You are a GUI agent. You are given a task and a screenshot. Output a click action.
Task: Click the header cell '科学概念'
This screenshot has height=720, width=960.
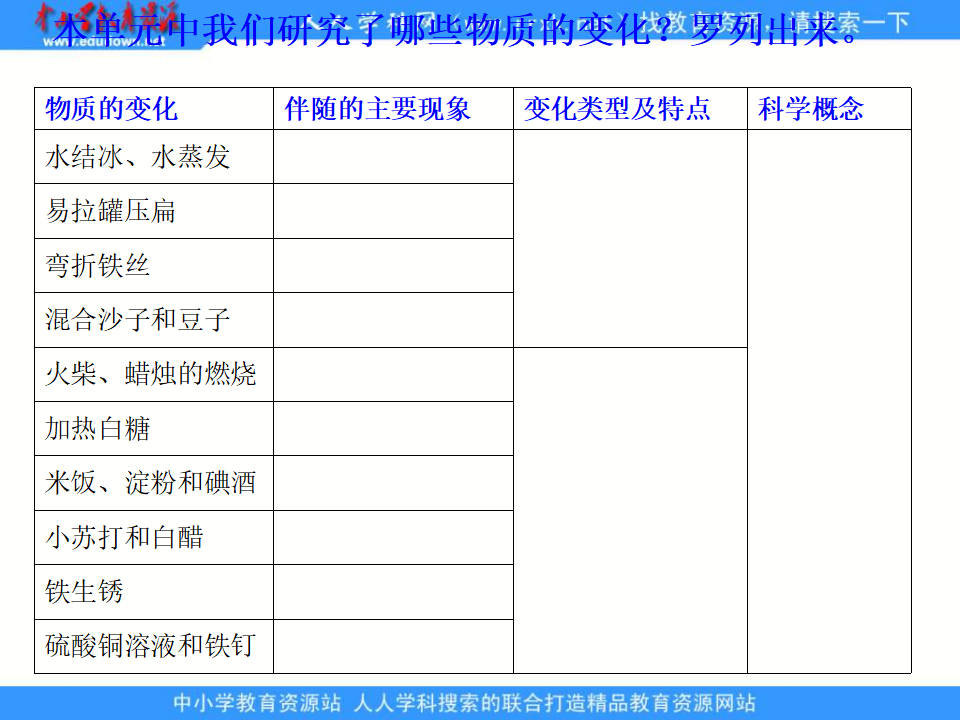pos(829,109)
